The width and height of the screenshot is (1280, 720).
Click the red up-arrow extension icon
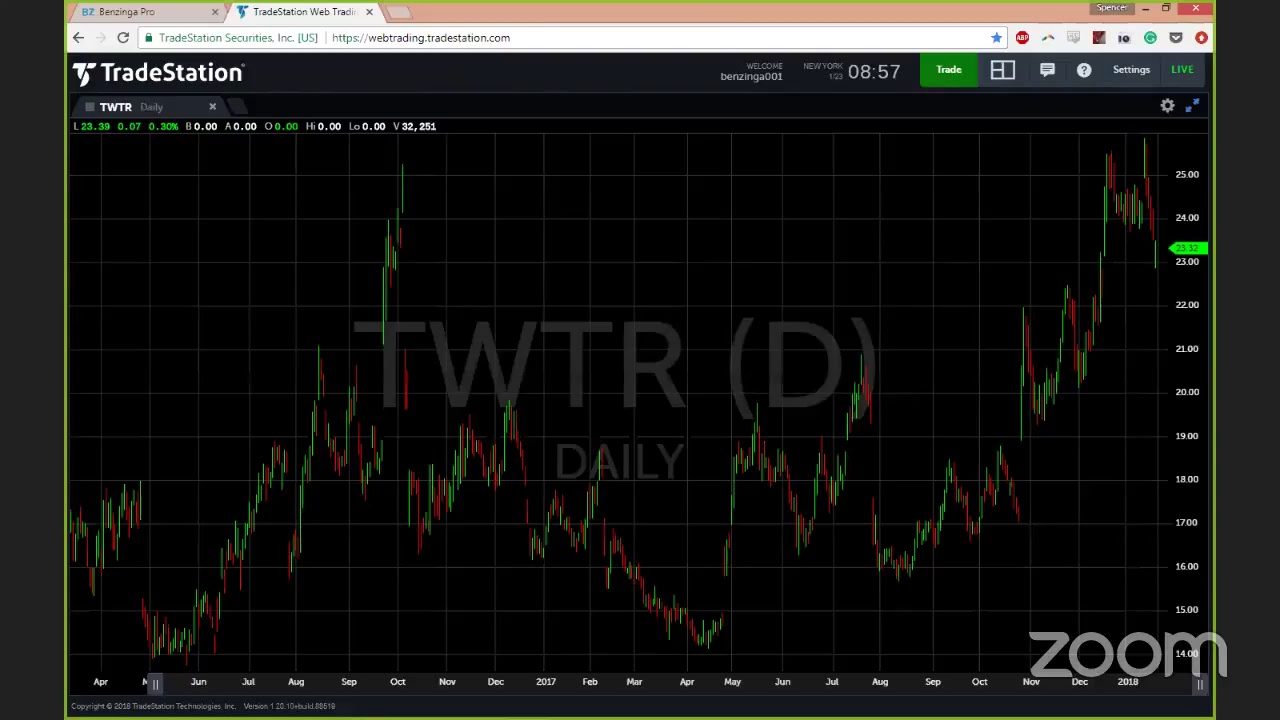[1201, 38]
